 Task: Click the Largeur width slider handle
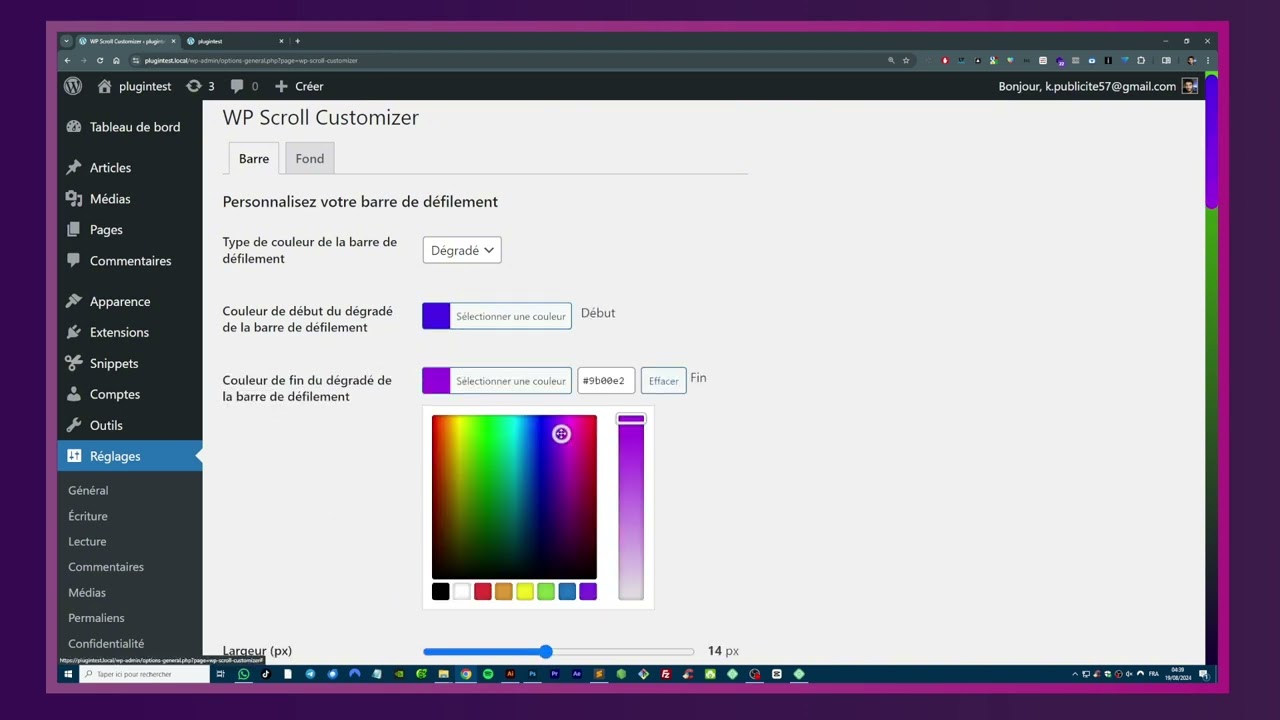pos(546,651)
